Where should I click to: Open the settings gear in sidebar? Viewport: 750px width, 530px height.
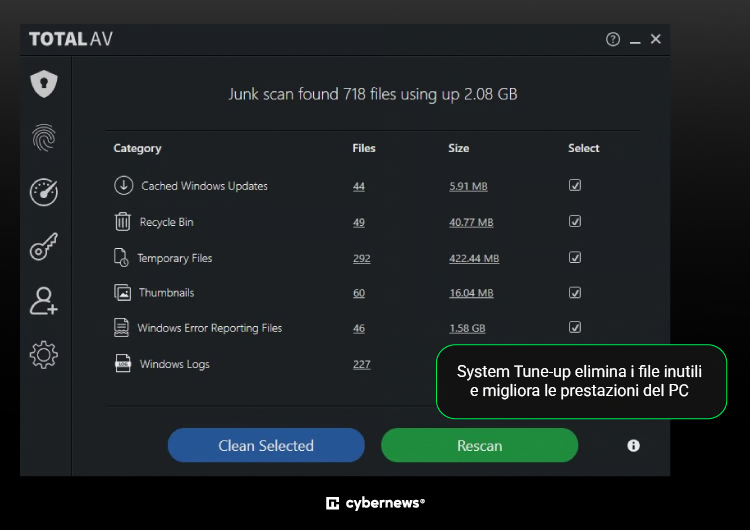coord(44,355)
